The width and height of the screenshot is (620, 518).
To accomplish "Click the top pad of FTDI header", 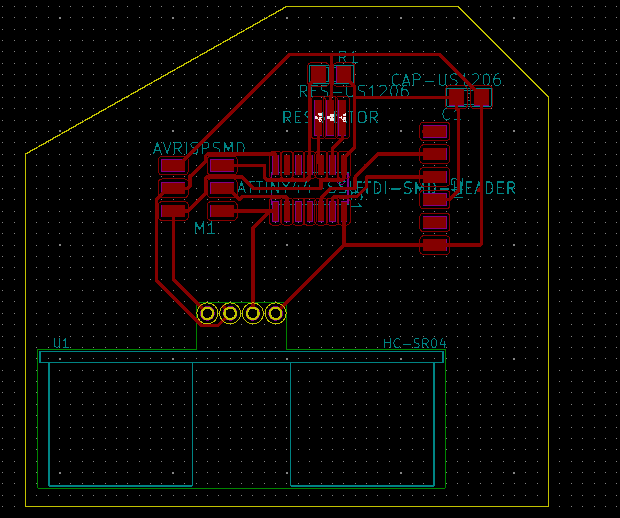I will click(435, 131).
